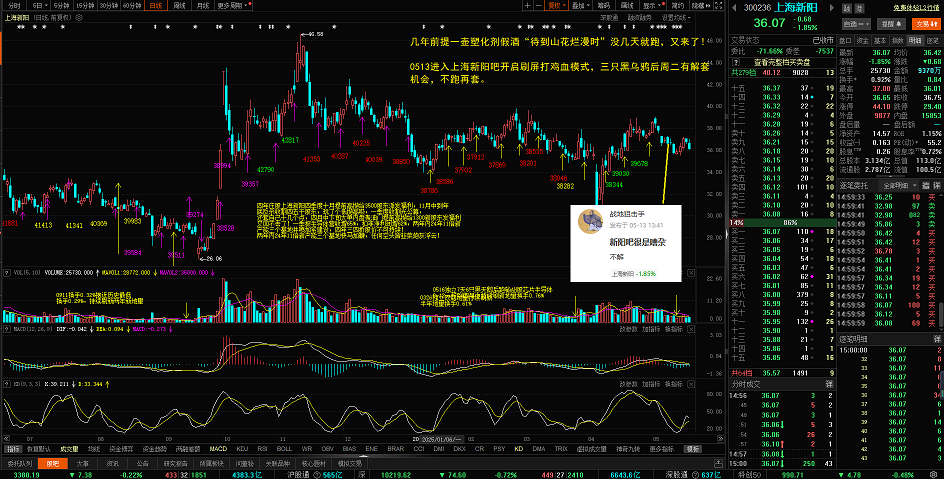Open the 提醒 bell alert button
The height and width of the screenshot is (479, 944).
pyautogui.click(x=892, y=24)
